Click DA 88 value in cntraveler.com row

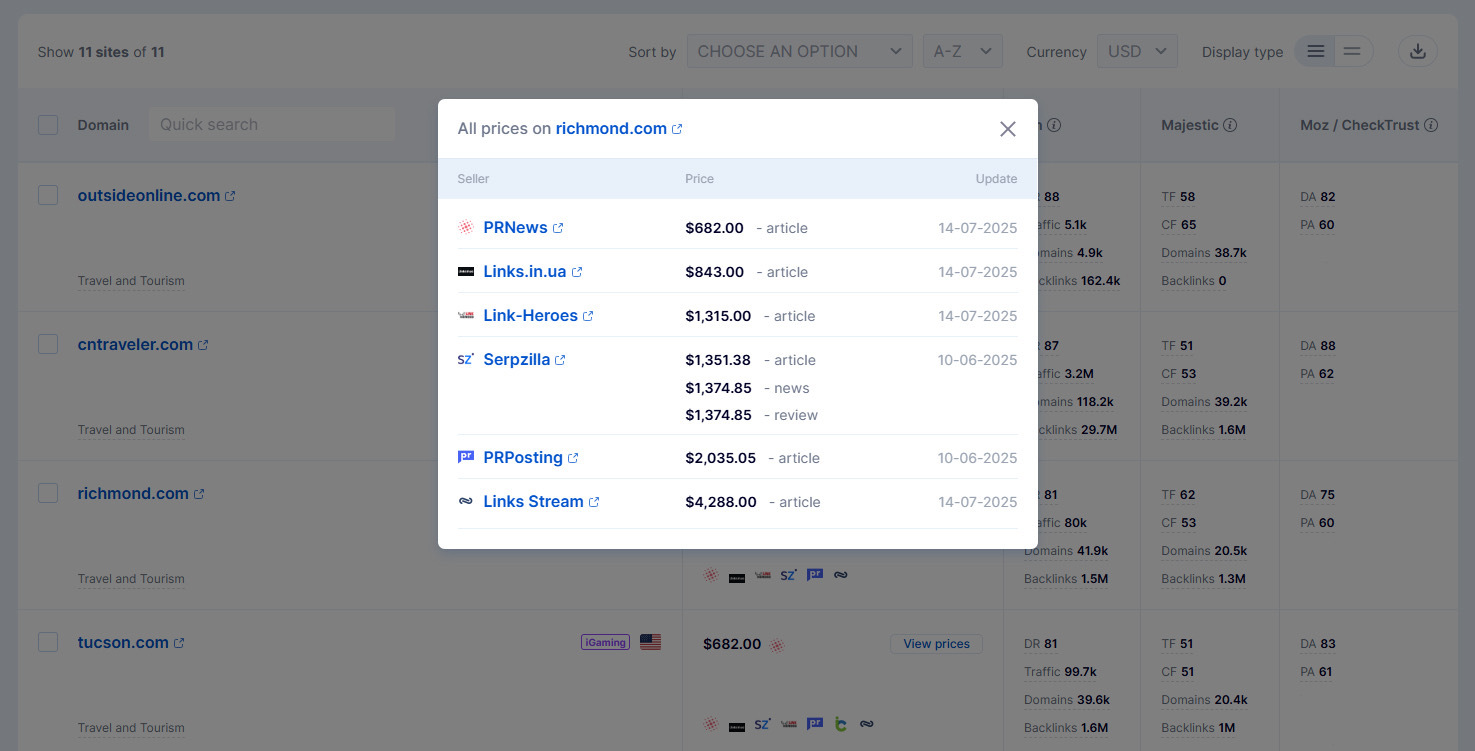[x=1318, y=346]
